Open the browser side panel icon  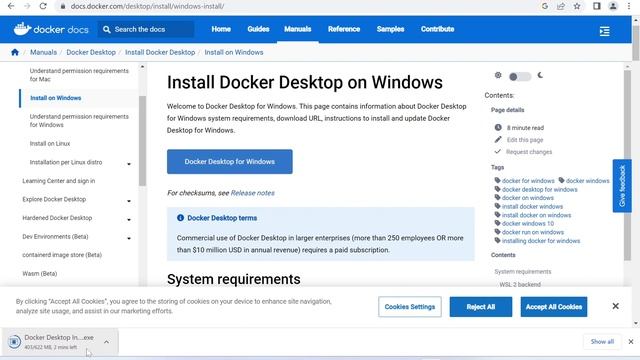point(597,6)
